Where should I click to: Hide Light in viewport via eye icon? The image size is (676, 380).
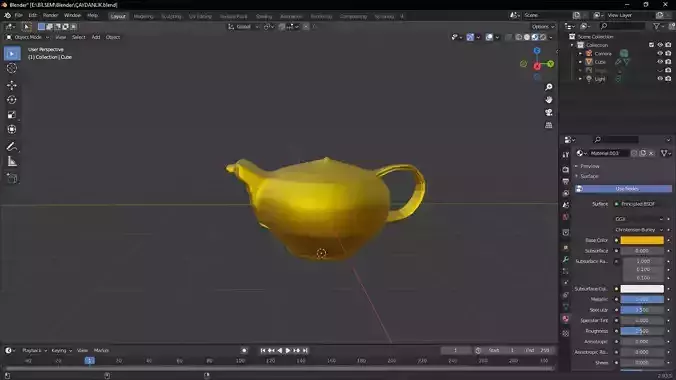(660, 79)
